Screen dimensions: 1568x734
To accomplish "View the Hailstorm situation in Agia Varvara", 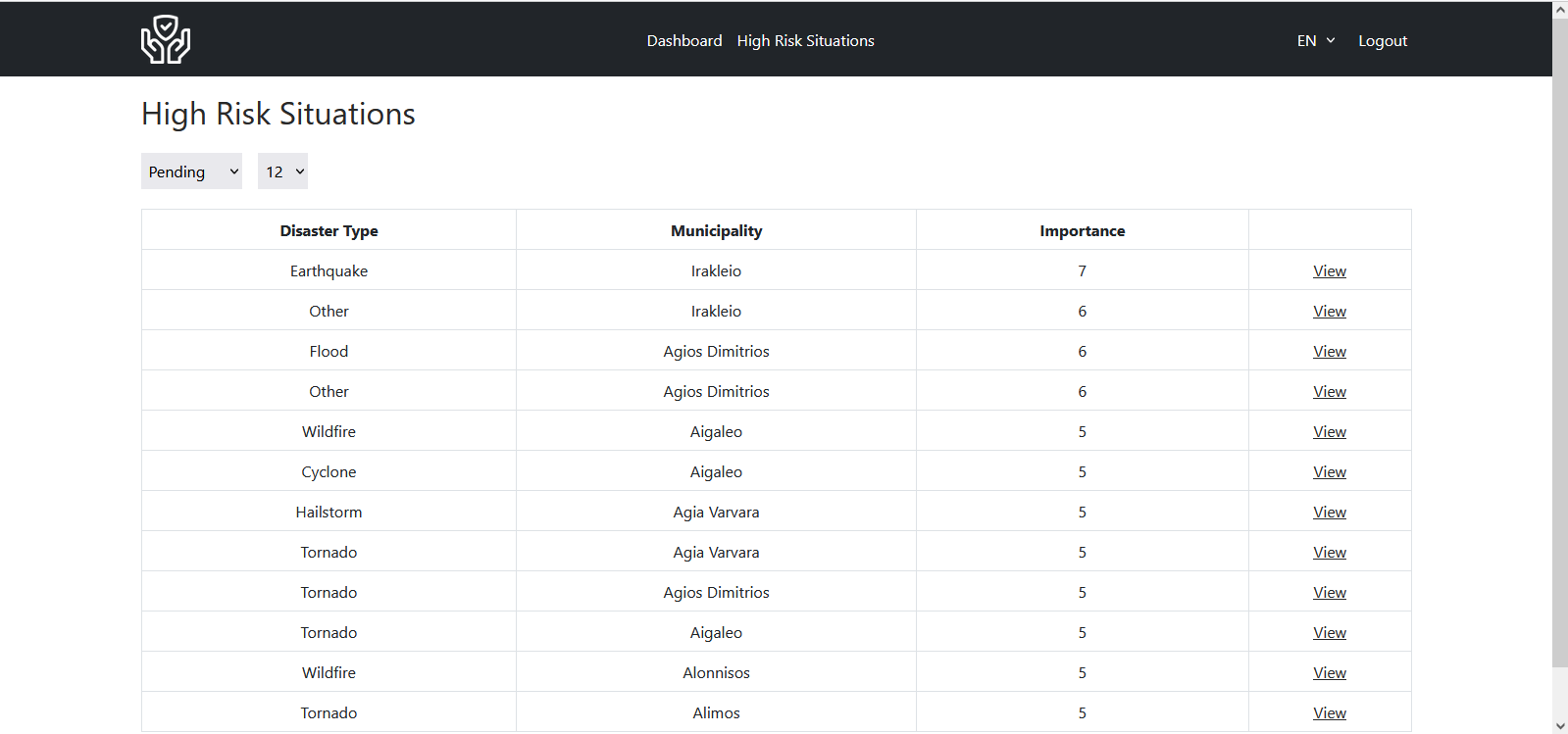I will pos(1329,513).
